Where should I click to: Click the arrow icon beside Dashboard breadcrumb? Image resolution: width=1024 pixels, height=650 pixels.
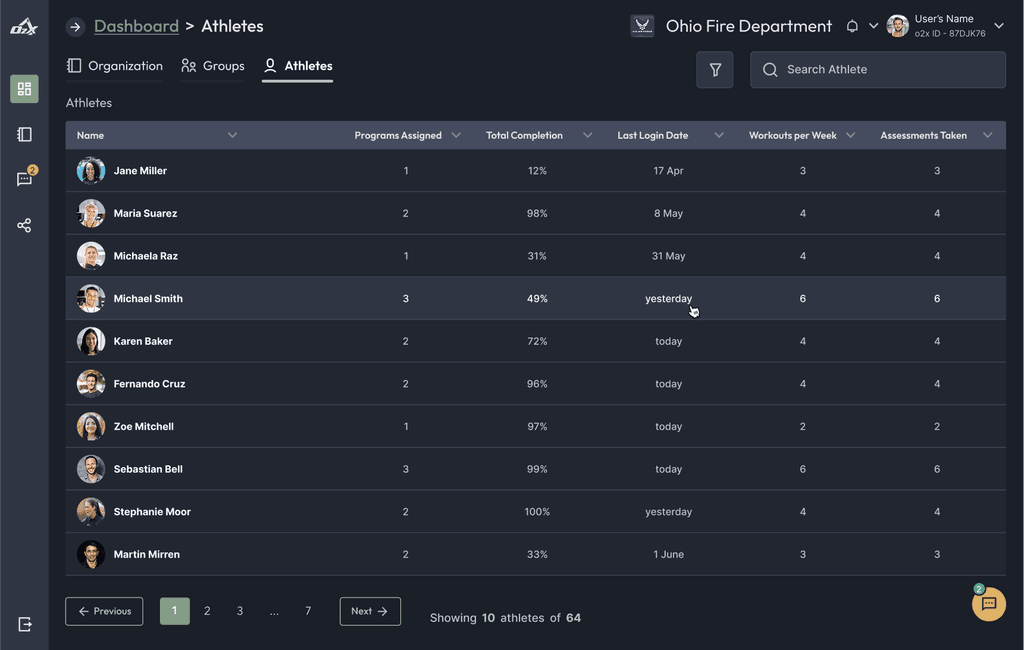click(x=75, y=27)
